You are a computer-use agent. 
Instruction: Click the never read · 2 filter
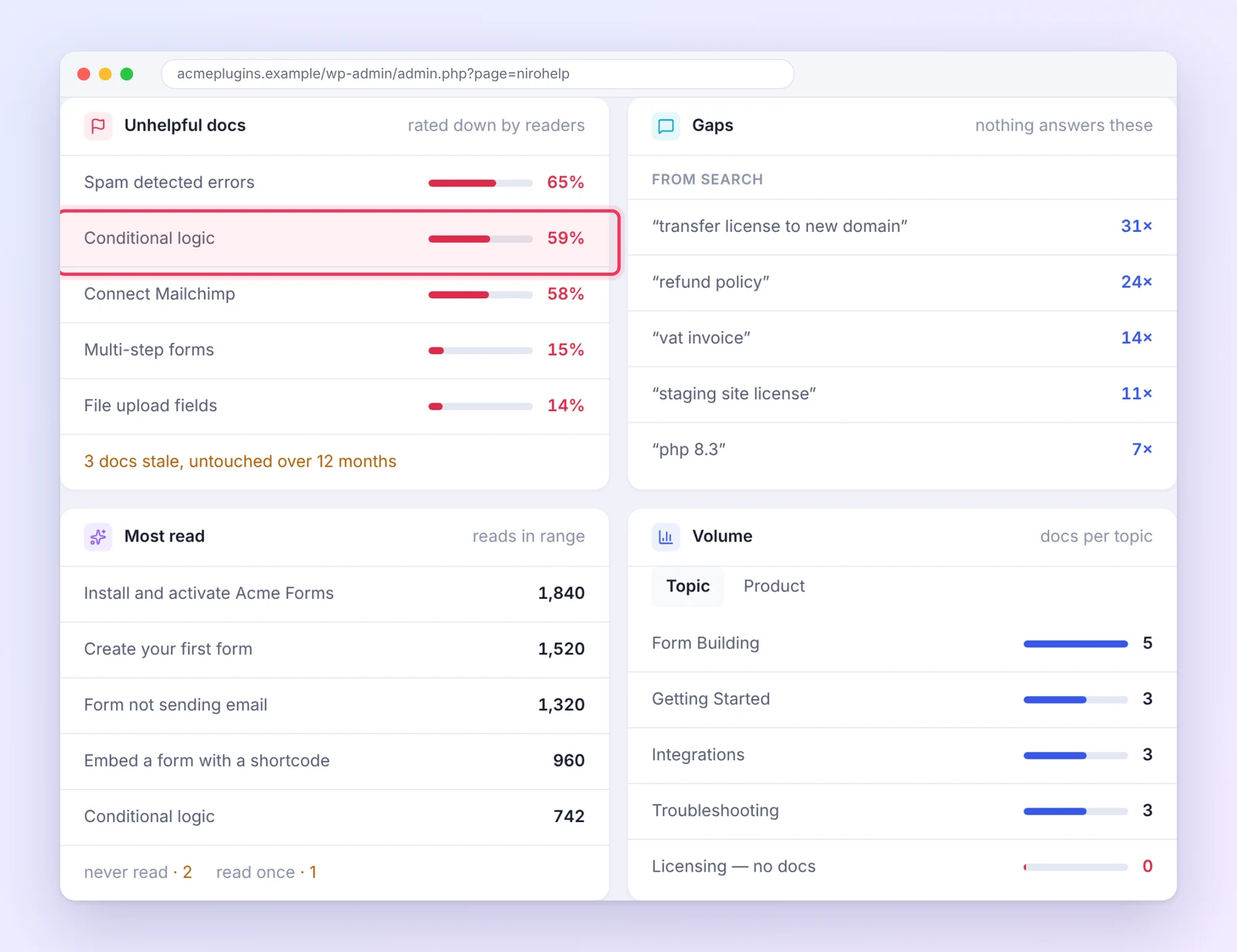pos(138,872)
